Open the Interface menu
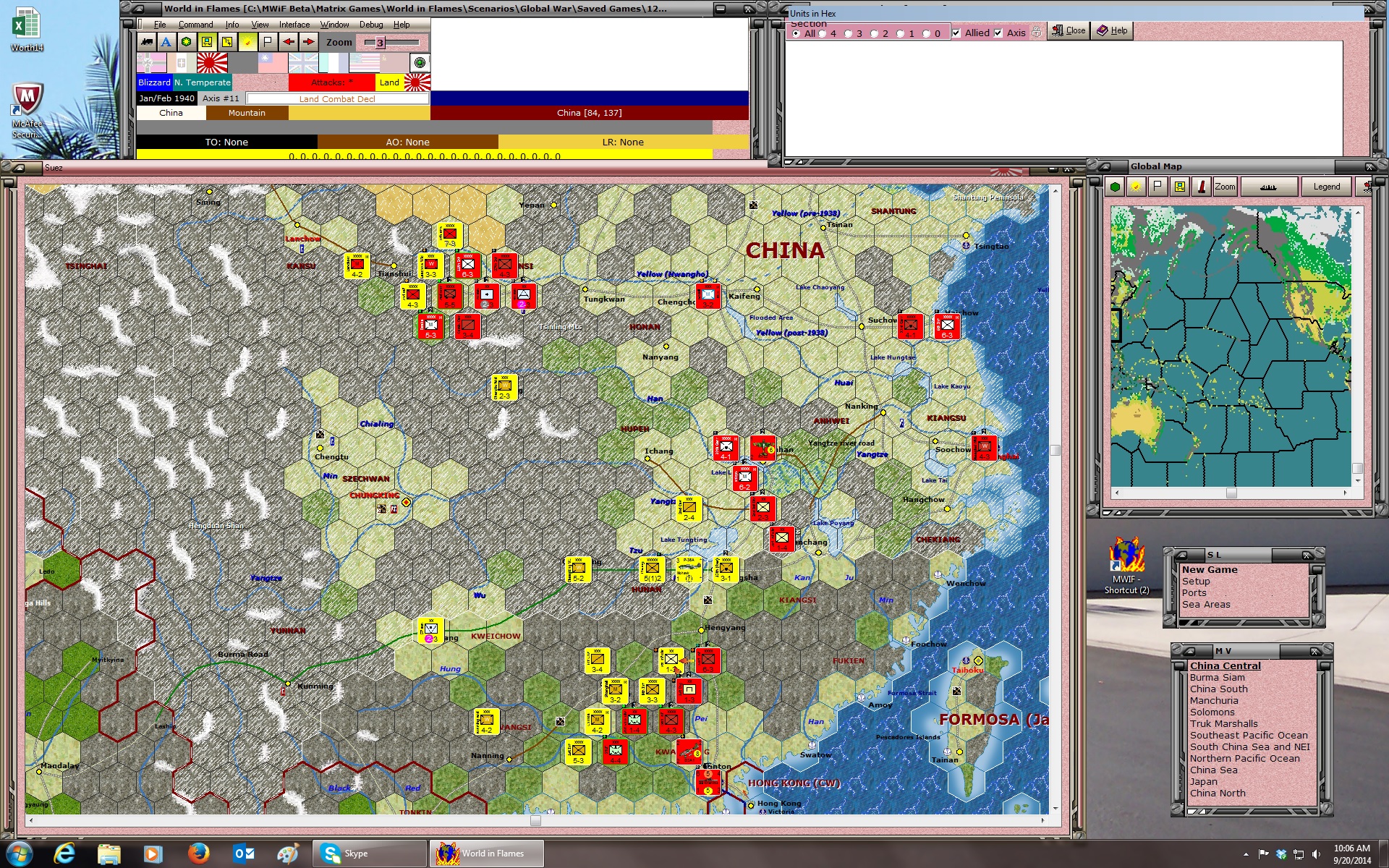 tap(294, 25)
